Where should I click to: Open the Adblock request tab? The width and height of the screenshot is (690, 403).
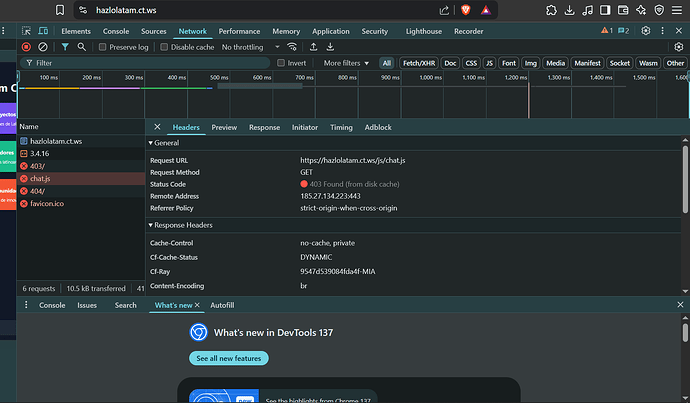point(378,128)
